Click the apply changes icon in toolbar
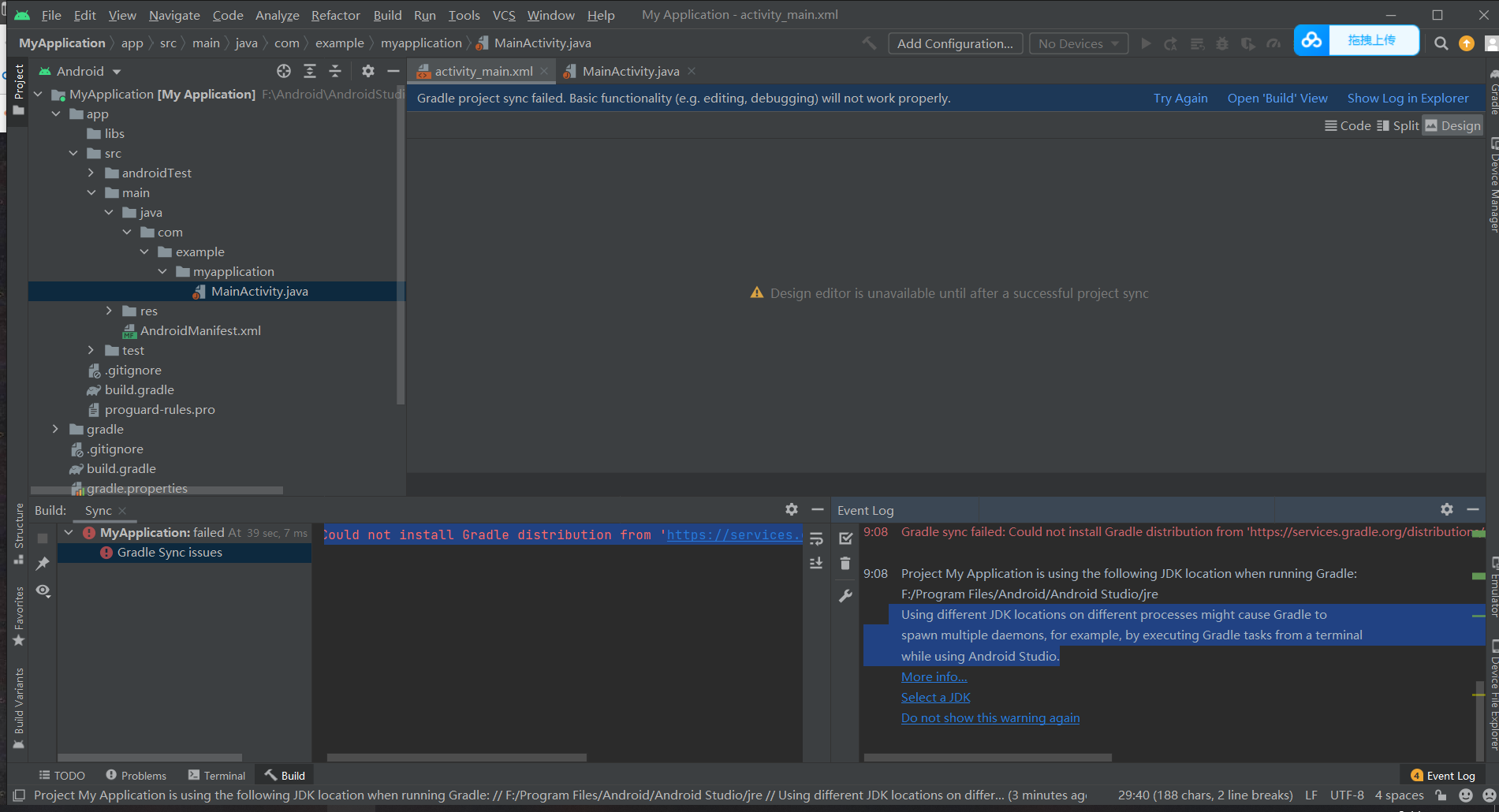The height and width of the screenshot is (812, 1499). pyautogui.click(x=1171, y=43)
